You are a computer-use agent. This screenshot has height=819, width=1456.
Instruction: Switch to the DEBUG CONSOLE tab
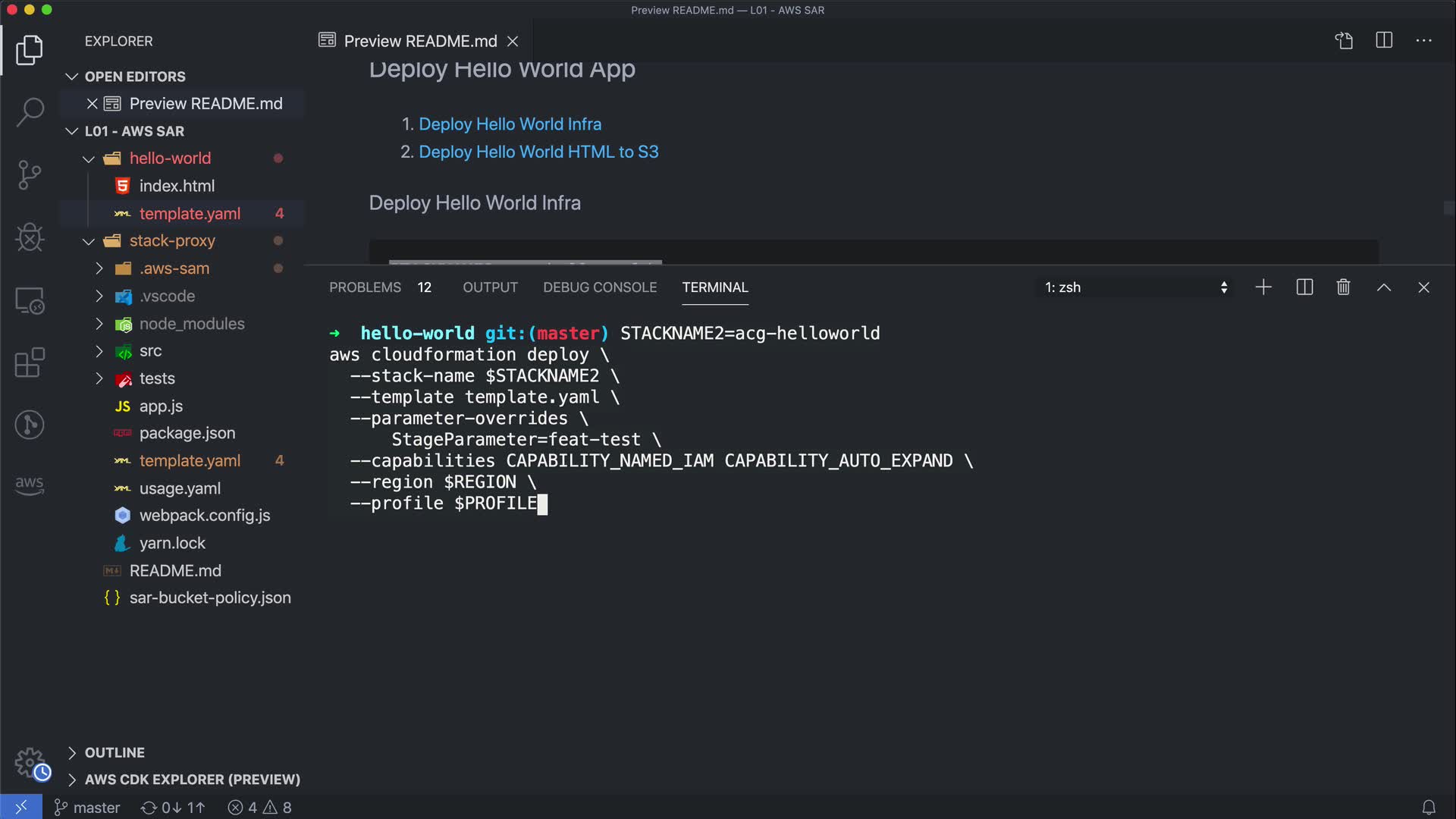599,287
